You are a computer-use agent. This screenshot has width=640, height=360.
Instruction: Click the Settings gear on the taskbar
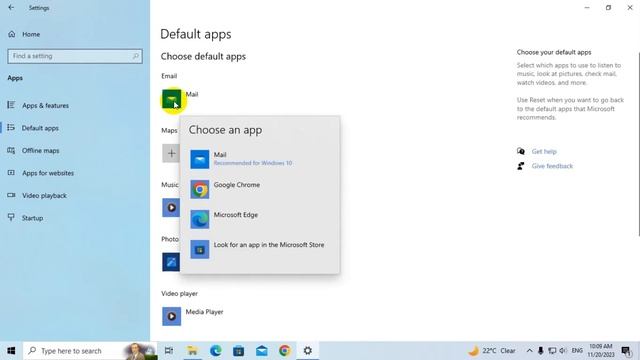(x=308, y=351)
